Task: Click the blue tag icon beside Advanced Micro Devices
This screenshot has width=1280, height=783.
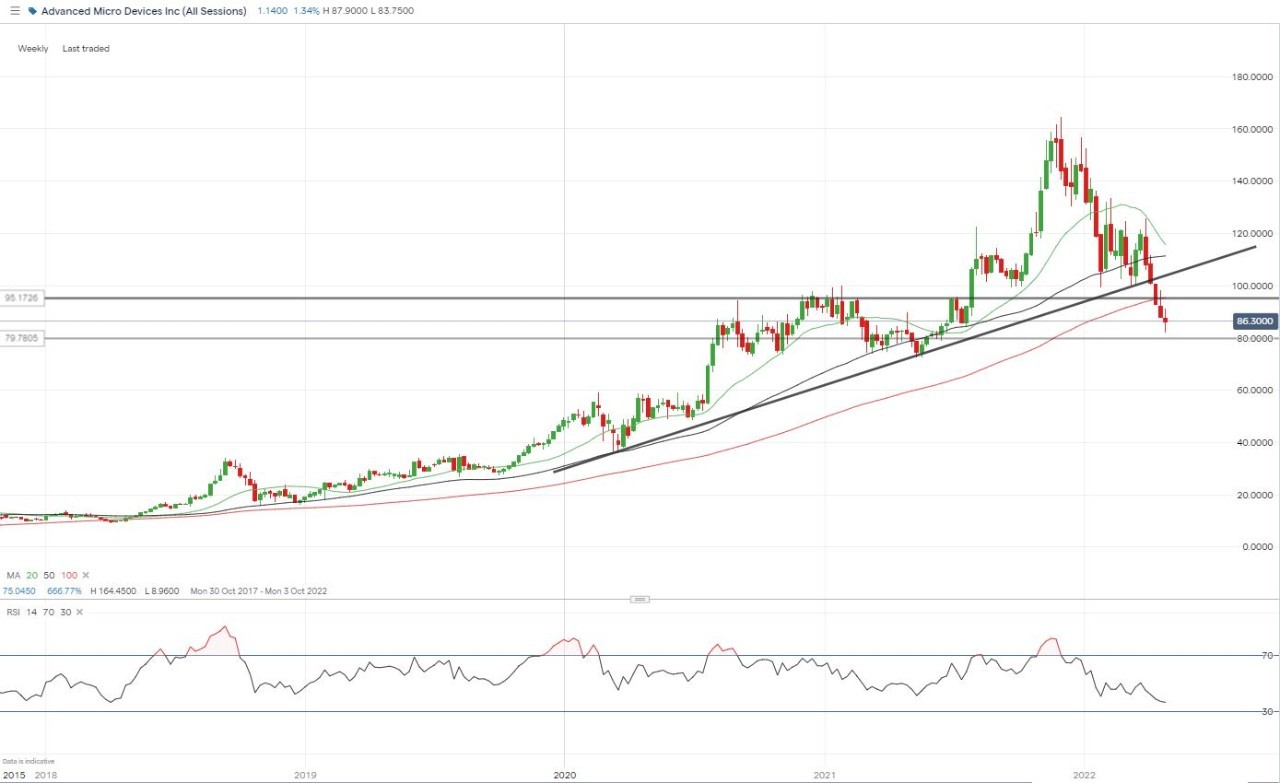Action: (32, 11)
